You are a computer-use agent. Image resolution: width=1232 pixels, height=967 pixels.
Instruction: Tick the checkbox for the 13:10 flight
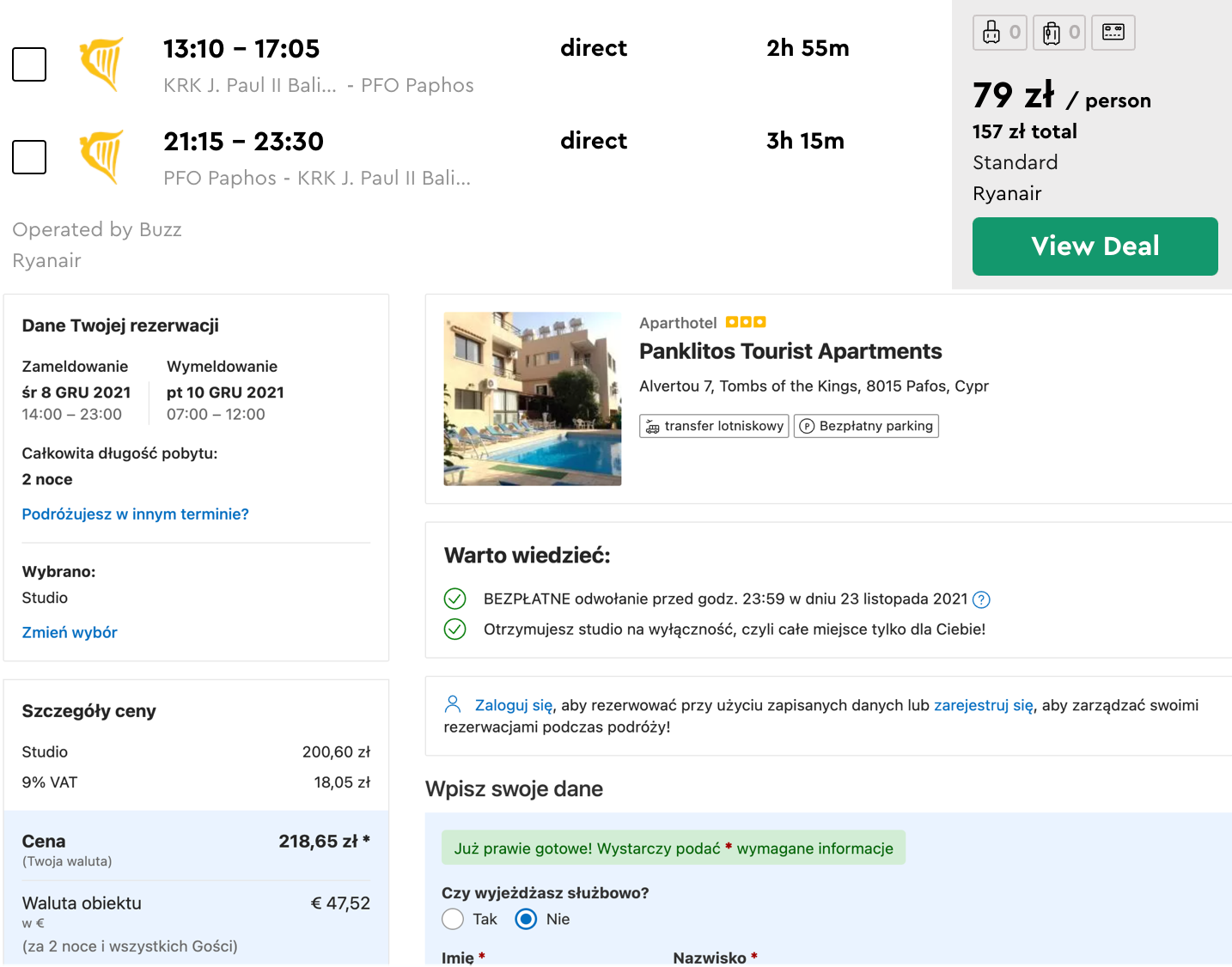pyautogui.click(x=29, y=64)
